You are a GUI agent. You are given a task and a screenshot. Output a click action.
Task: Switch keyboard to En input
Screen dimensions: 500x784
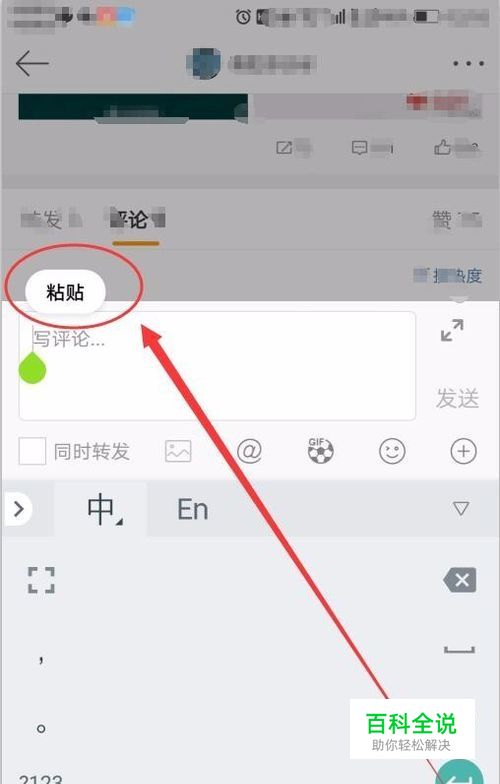point(192,510)
